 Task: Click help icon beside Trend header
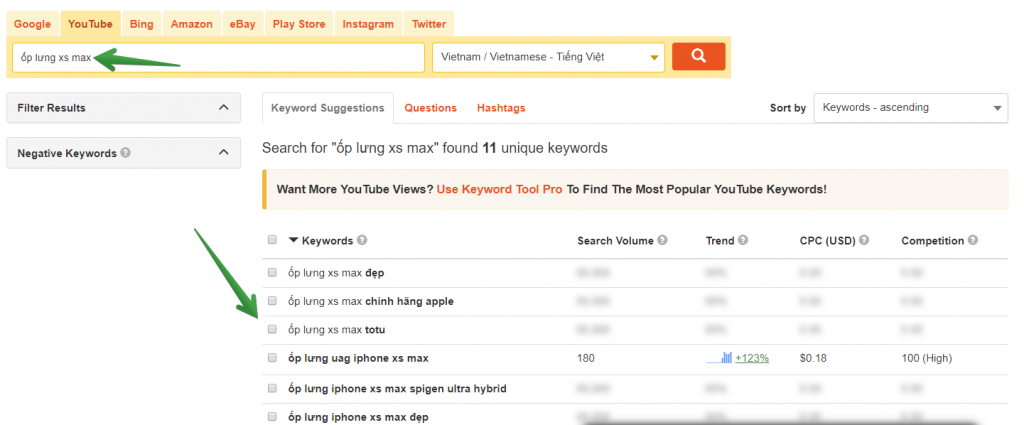point(743,240)
